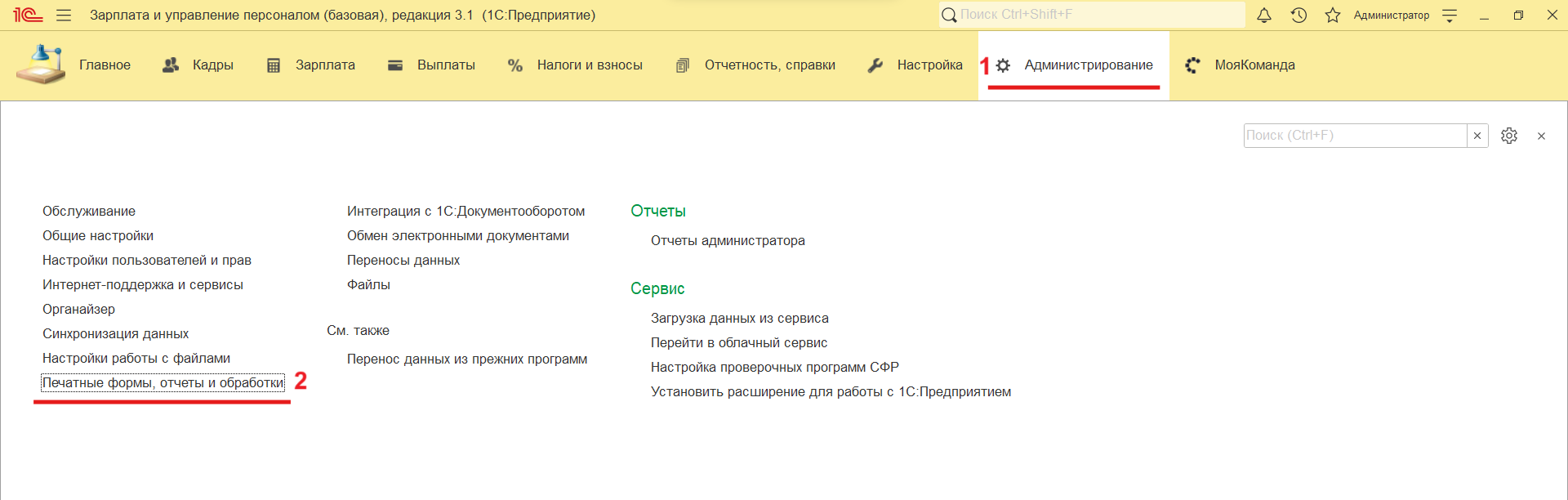Close the Администрирование section panel
This screenshot has width=1568, height=500.
[1541, 136]
